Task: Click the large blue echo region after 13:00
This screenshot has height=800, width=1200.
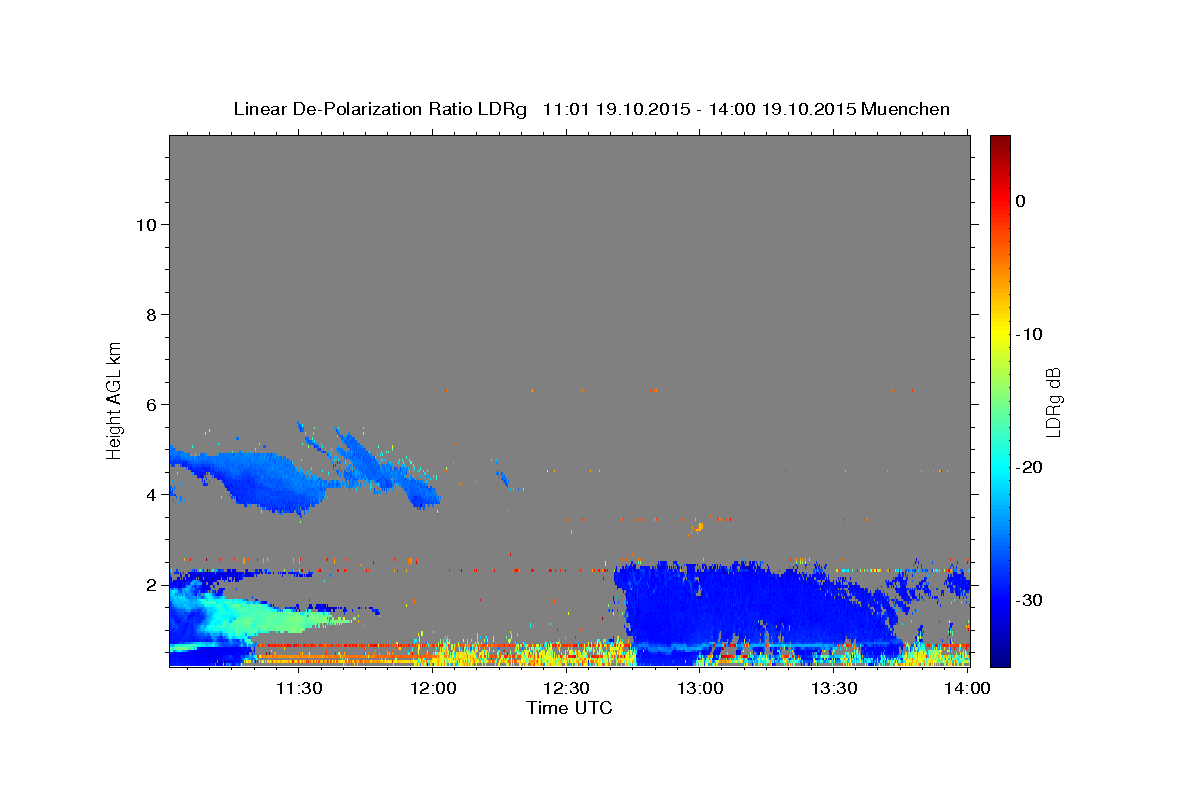Action: (x=760, y=610)
